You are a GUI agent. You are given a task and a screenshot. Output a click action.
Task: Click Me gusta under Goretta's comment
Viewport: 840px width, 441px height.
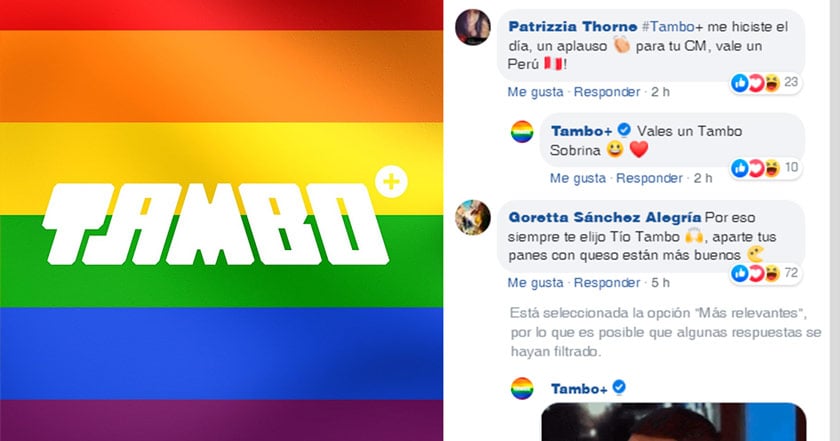pyautogui.click(x=535, y=283)
